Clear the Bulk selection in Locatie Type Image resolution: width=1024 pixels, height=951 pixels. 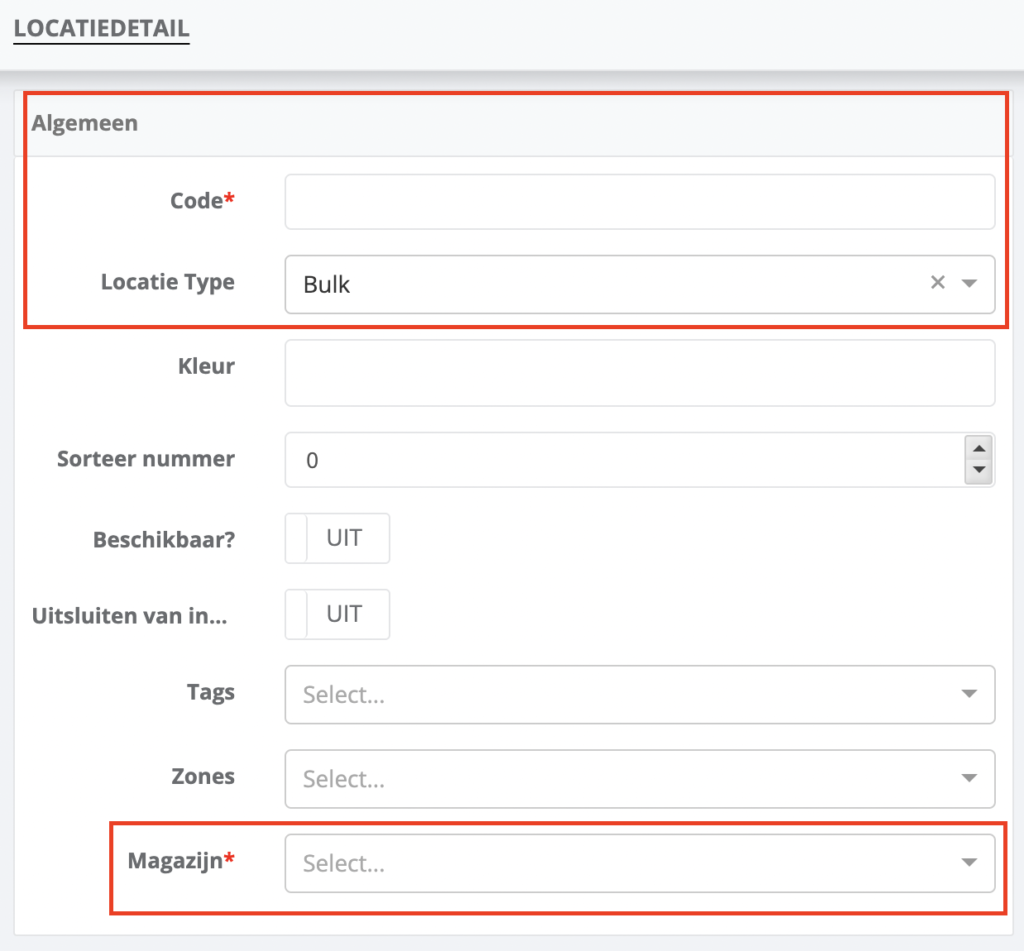[937, 282]
